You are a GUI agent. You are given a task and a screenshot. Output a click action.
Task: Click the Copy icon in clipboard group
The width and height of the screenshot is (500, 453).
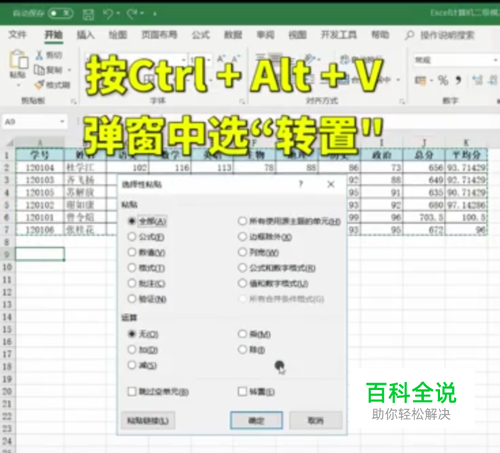click(39, 70)
